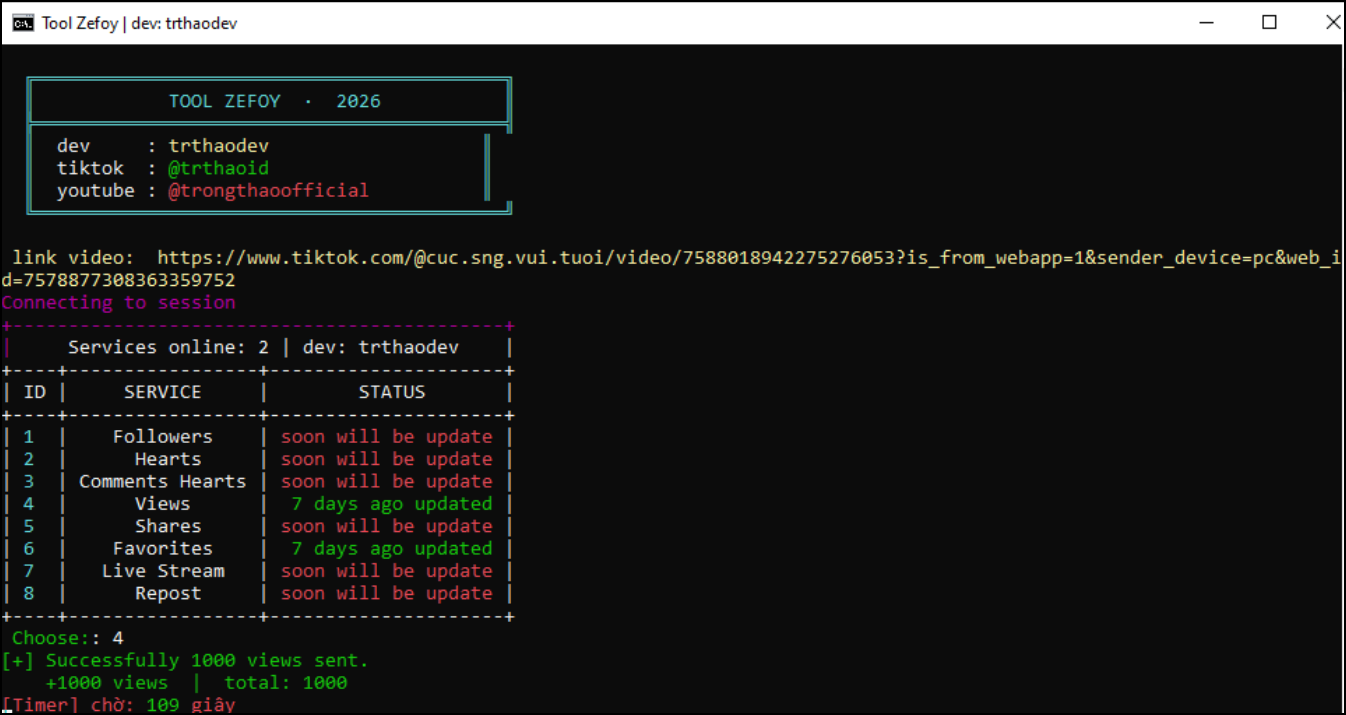Click the Repost service entry
This screenshot has height=715, width=1346.
pyautogui.click(x=168, y=593)
